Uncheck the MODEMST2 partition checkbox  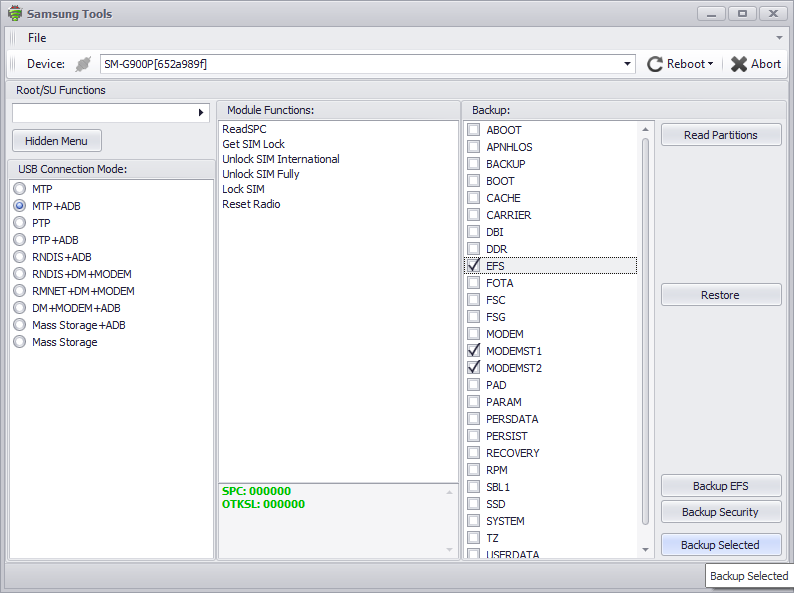click(x=473, y=368)
